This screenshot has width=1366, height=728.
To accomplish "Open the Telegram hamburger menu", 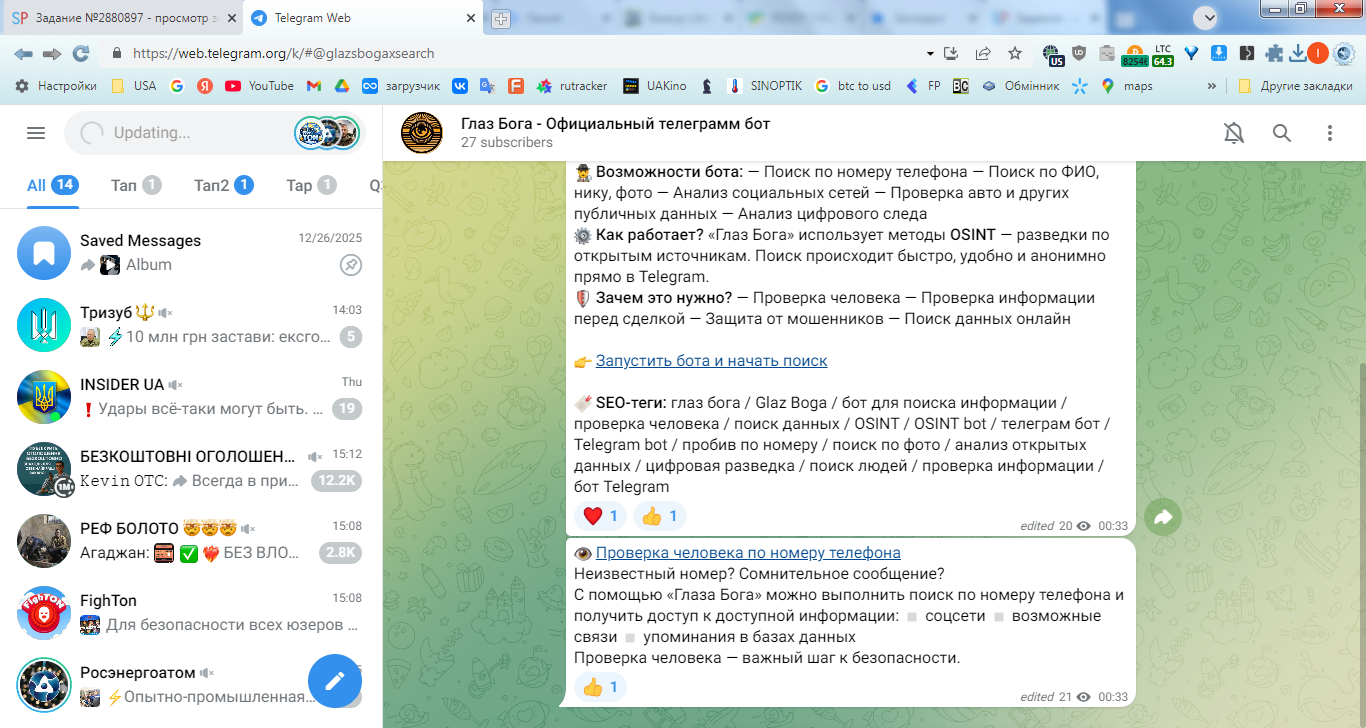I will tap(36, 133).
